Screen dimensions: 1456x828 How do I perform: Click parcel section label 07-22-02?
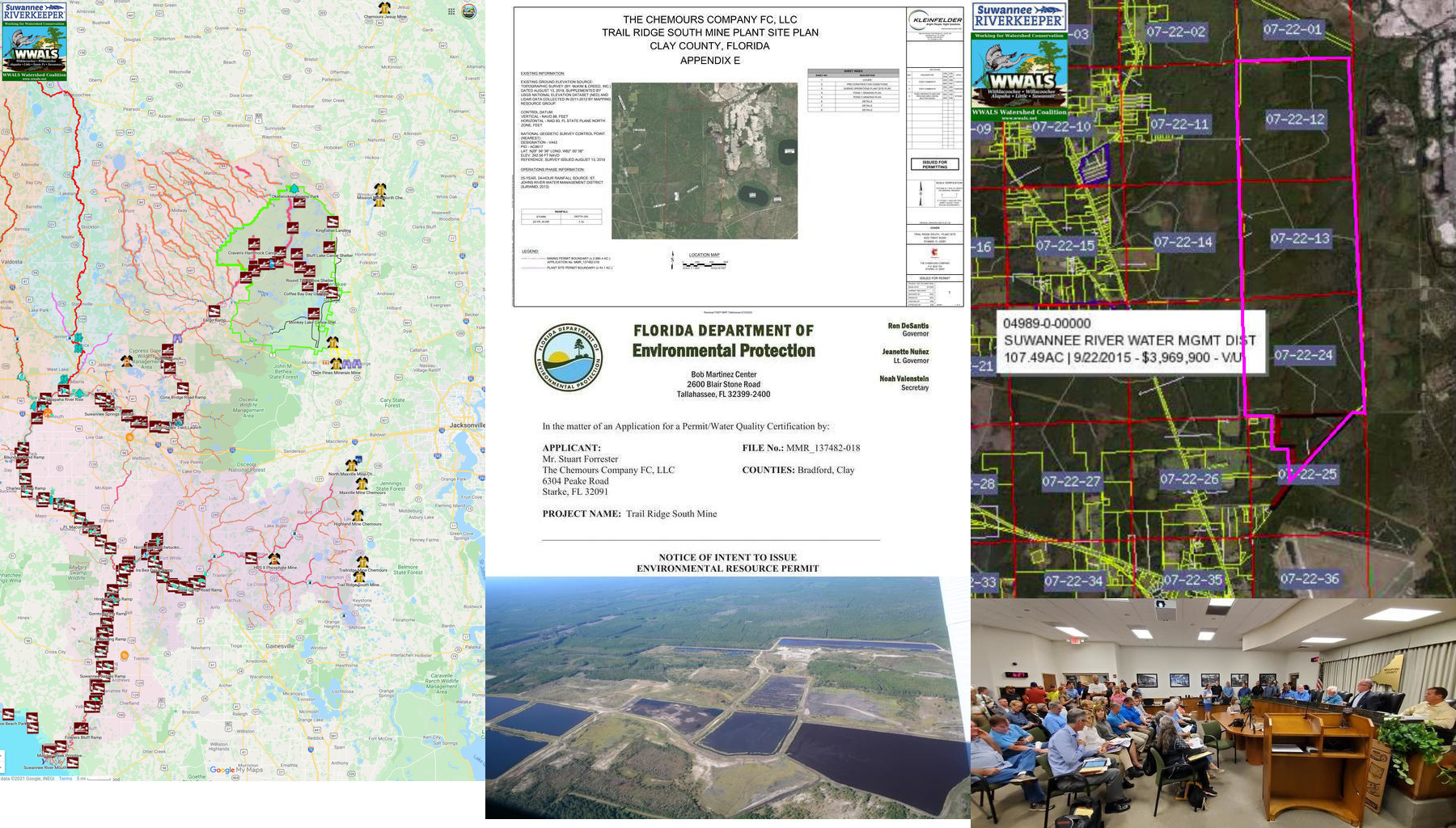coord(1175,32)
